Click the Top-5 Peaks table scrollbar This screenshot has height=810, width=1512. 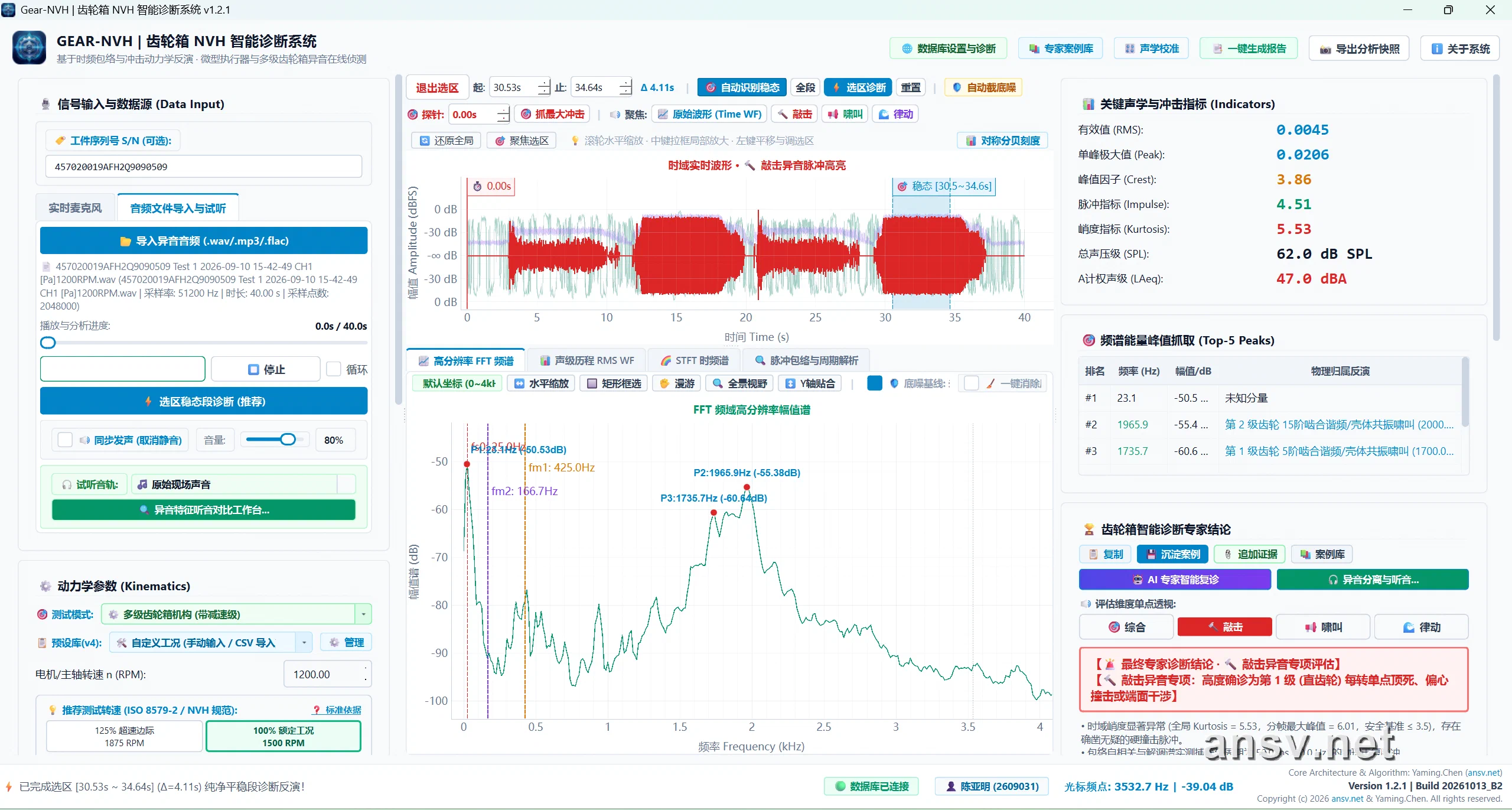click(x=1465, y=393)
